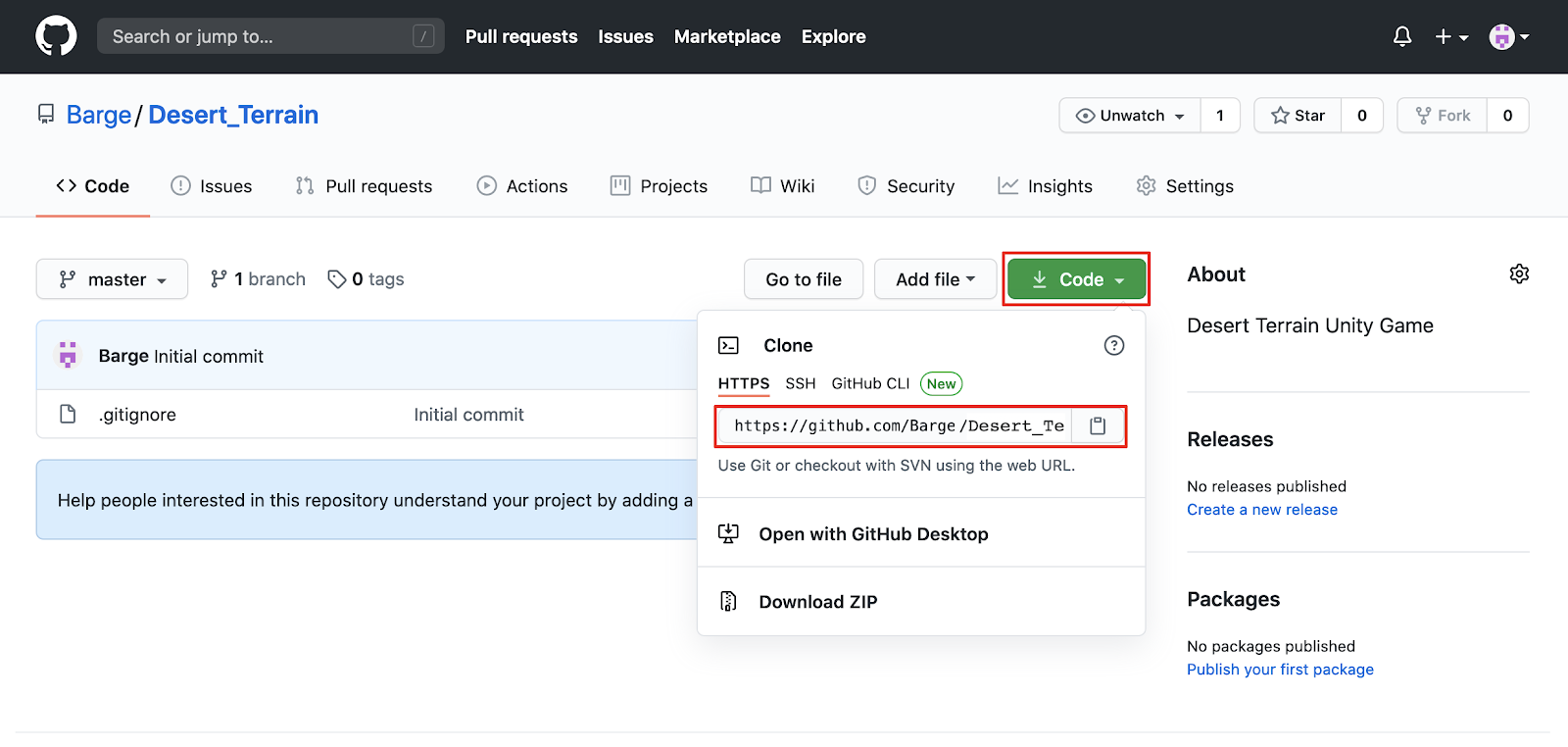Open the Clone help question-mark icon
The image size is (1568, 747).
1113,345
